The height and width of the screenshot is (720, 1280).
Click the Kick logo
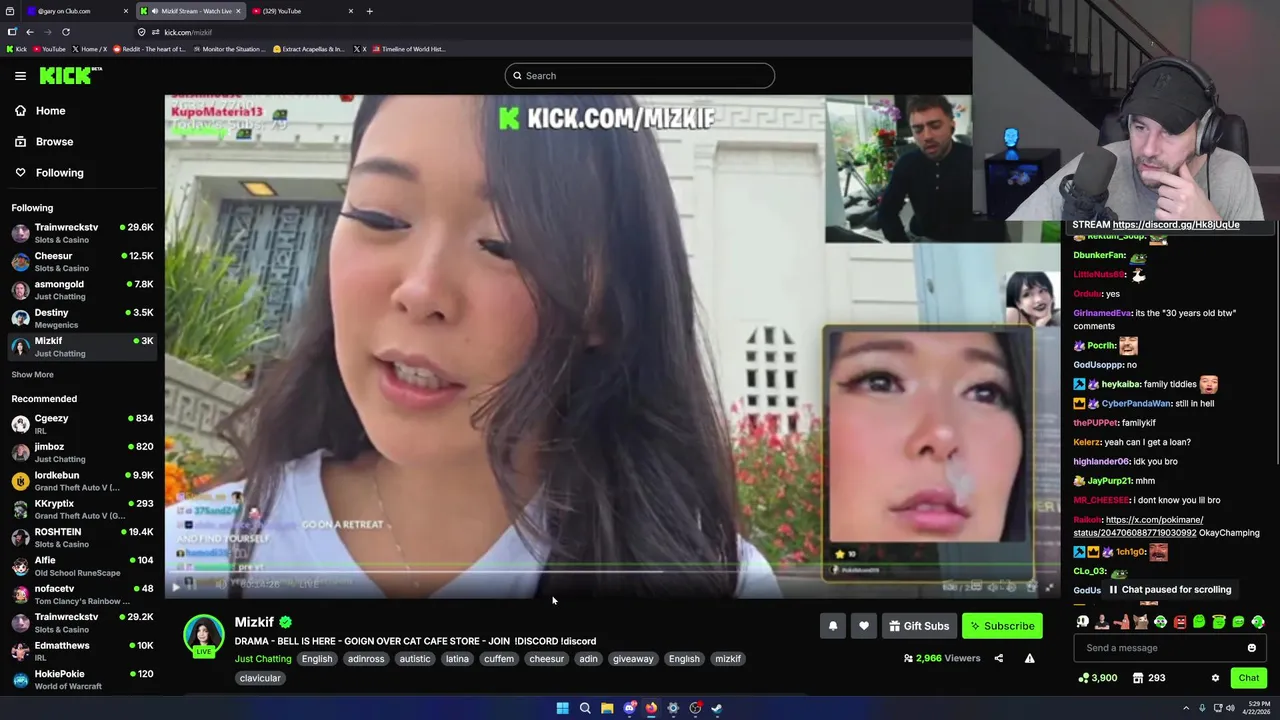point(70,76)
